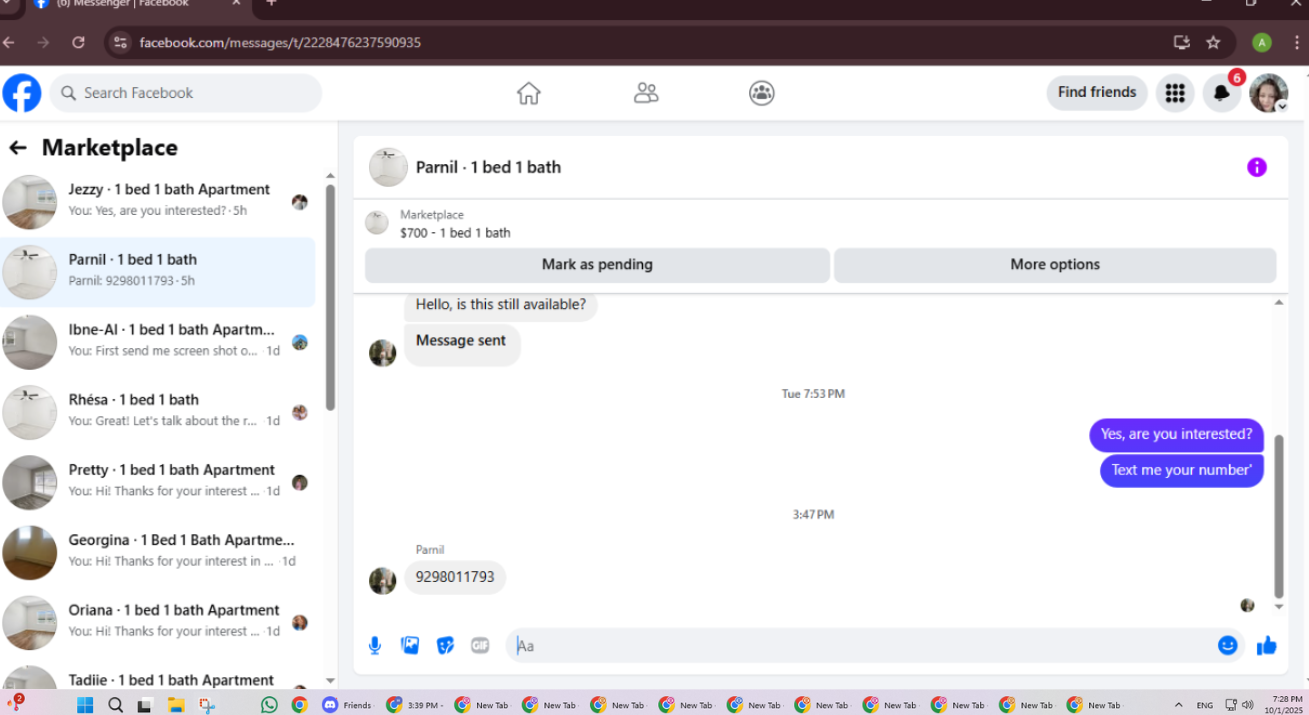Image resolution: width=1309 pixels, height=715 pixels.
Task: Click 'Hello, is this still available?' message
Action: coord(501,305)
